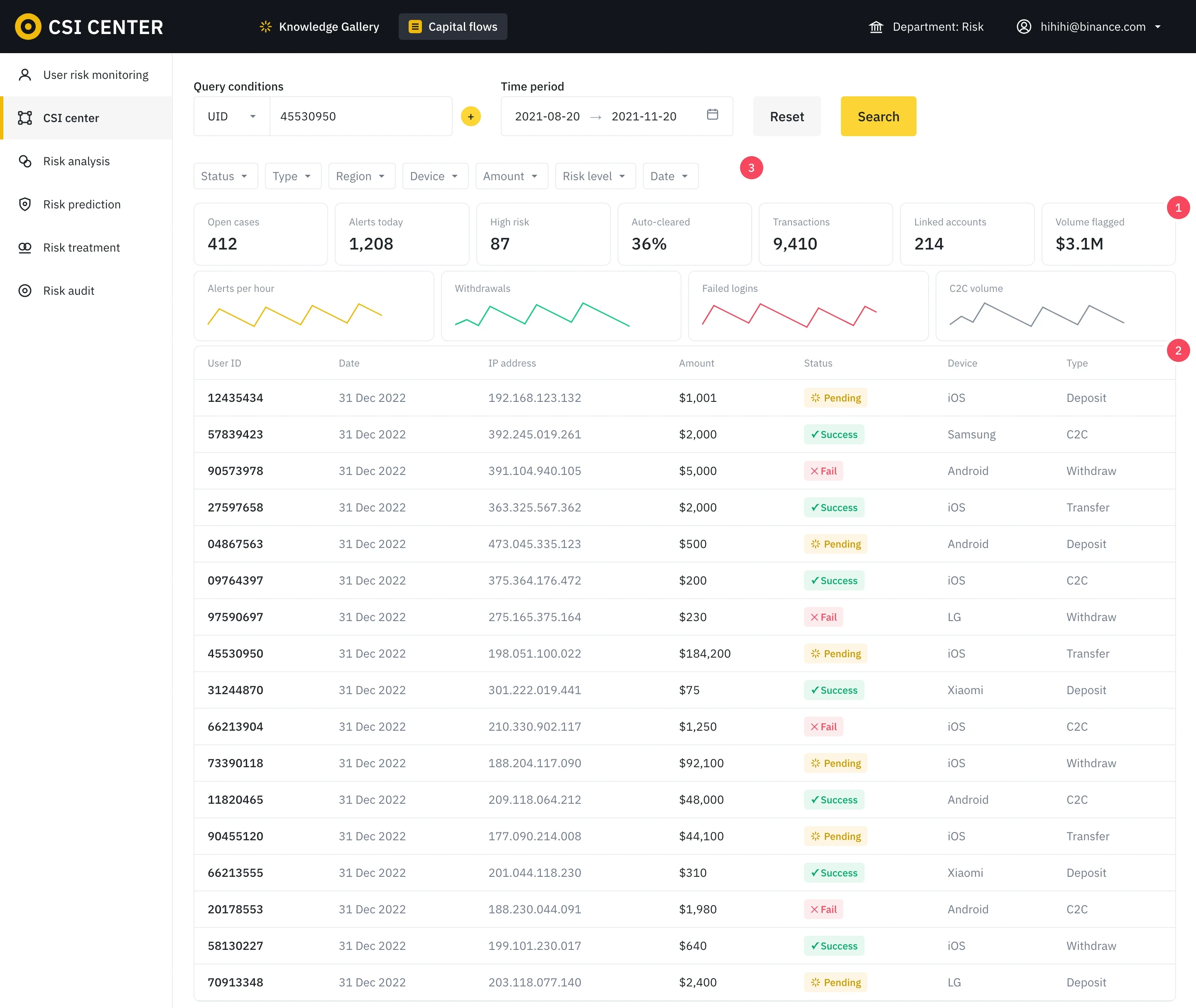Open User risk monitoring in sidebar
Screen dimensions: 1196x1008
86,75
